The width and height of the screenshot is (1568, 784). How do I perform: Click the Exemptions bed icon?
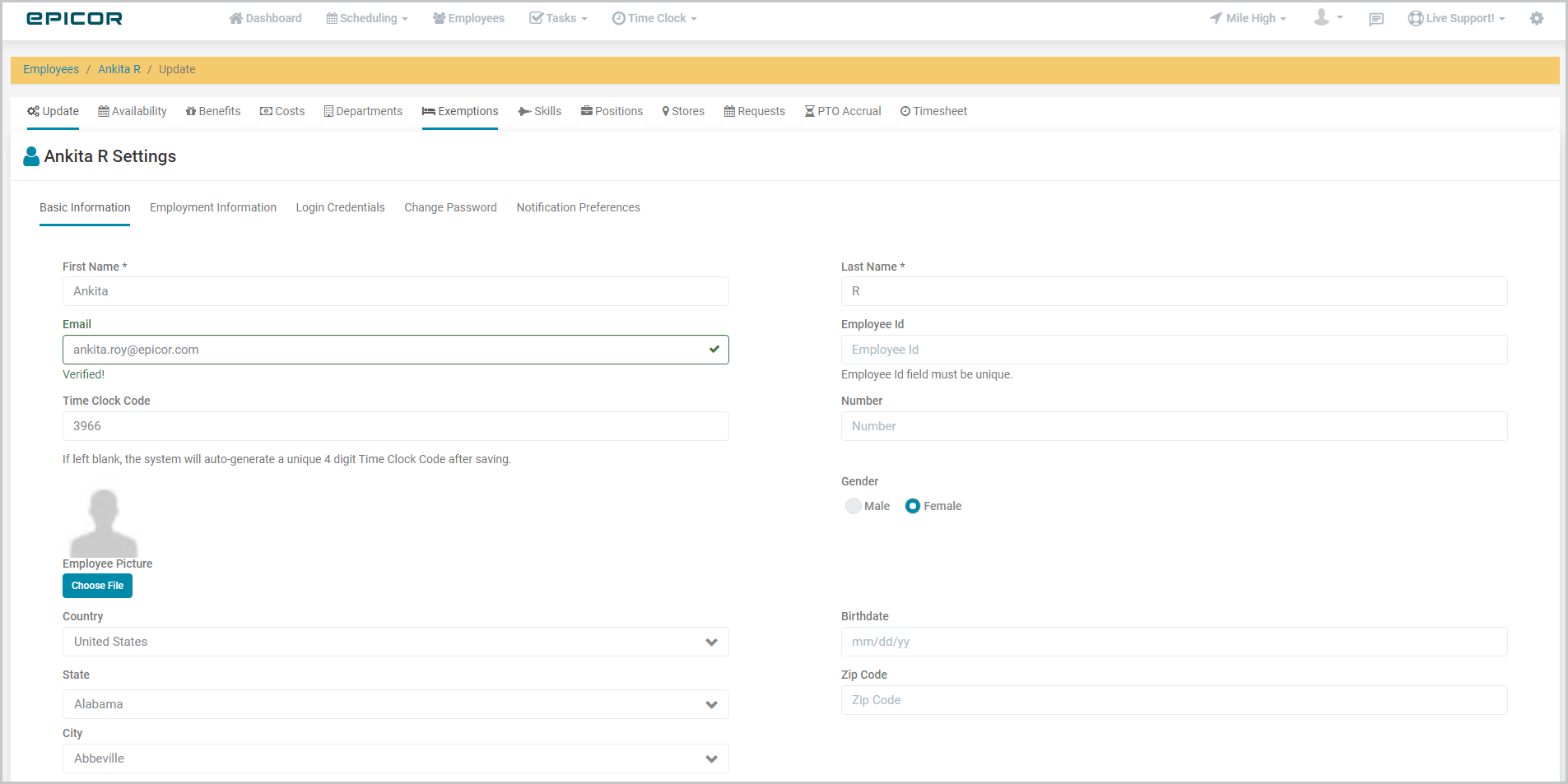pos(429,111)
